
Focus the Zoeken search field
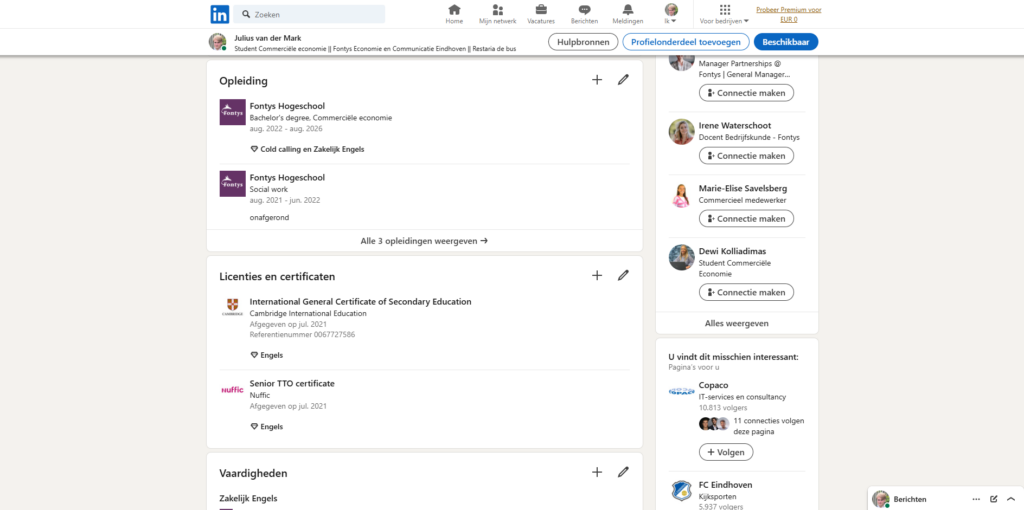tap(309, 14)
